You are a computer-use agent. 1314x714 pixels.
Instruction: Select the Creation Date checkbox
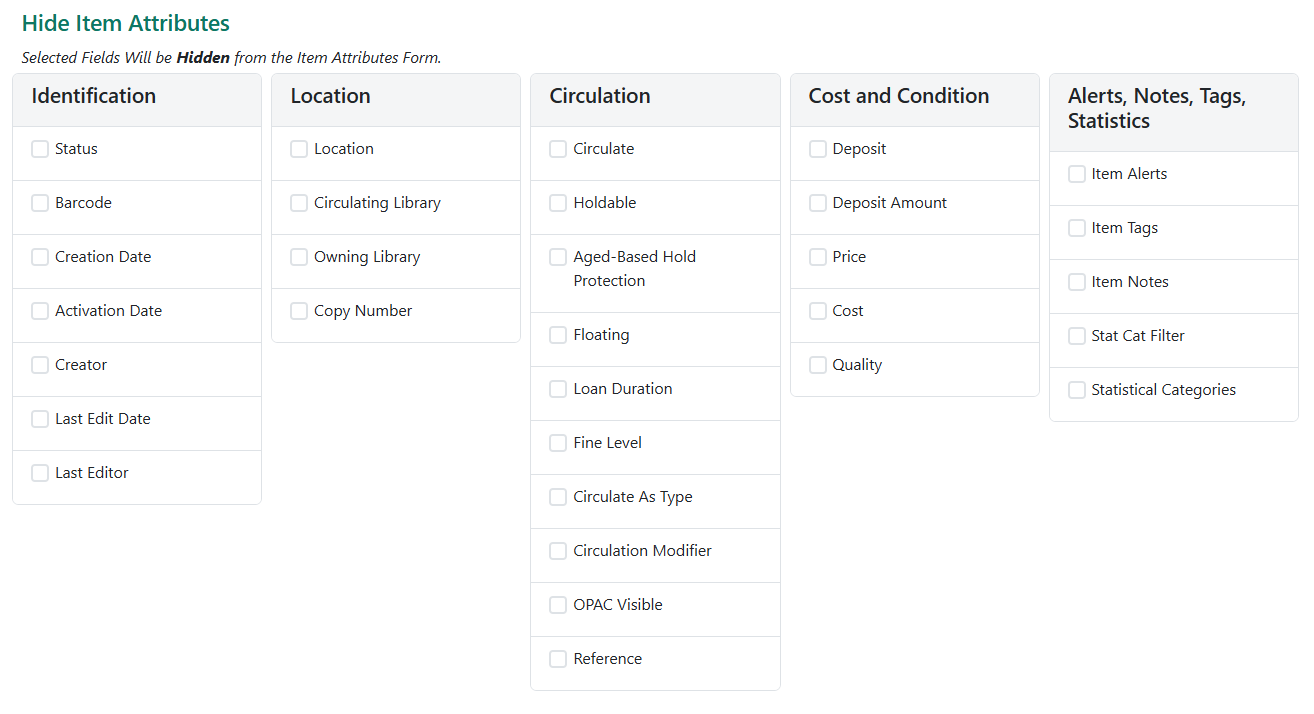tap(40, 256)
